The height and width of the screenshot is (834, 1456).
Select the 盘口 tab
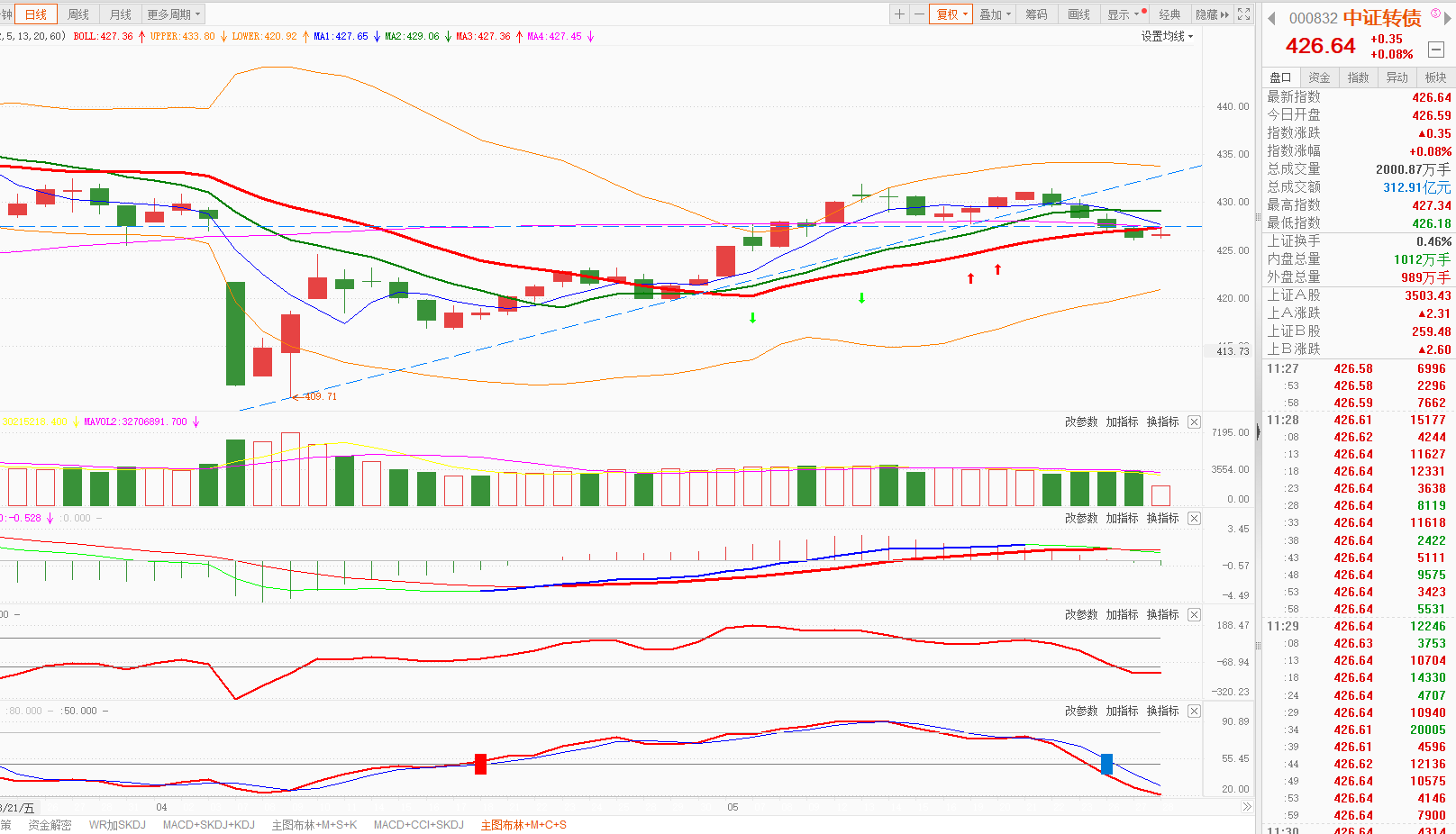(1280, 77)
